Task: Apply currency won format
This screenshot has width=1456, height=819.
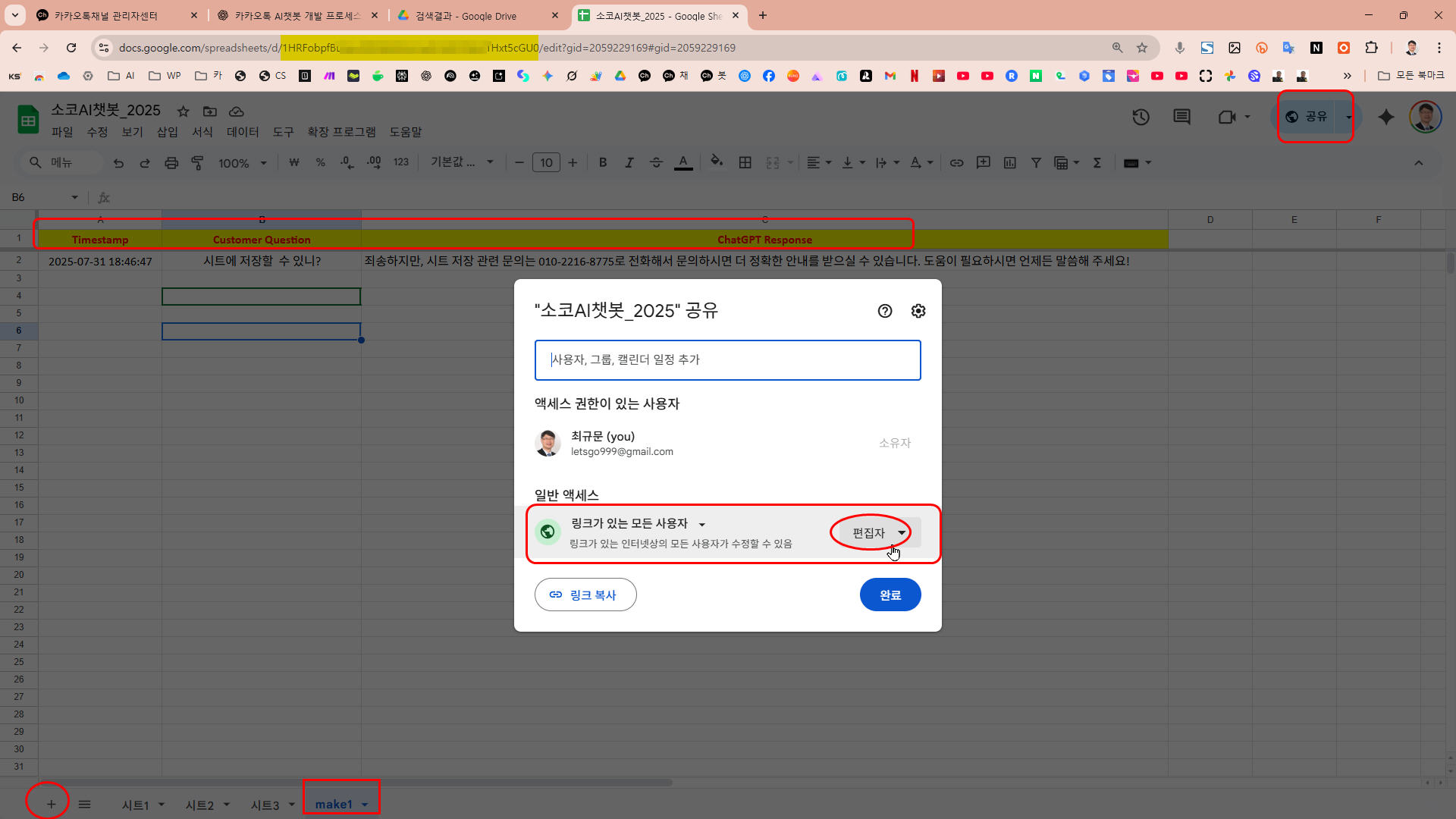Action: click(x=294, y=162)
